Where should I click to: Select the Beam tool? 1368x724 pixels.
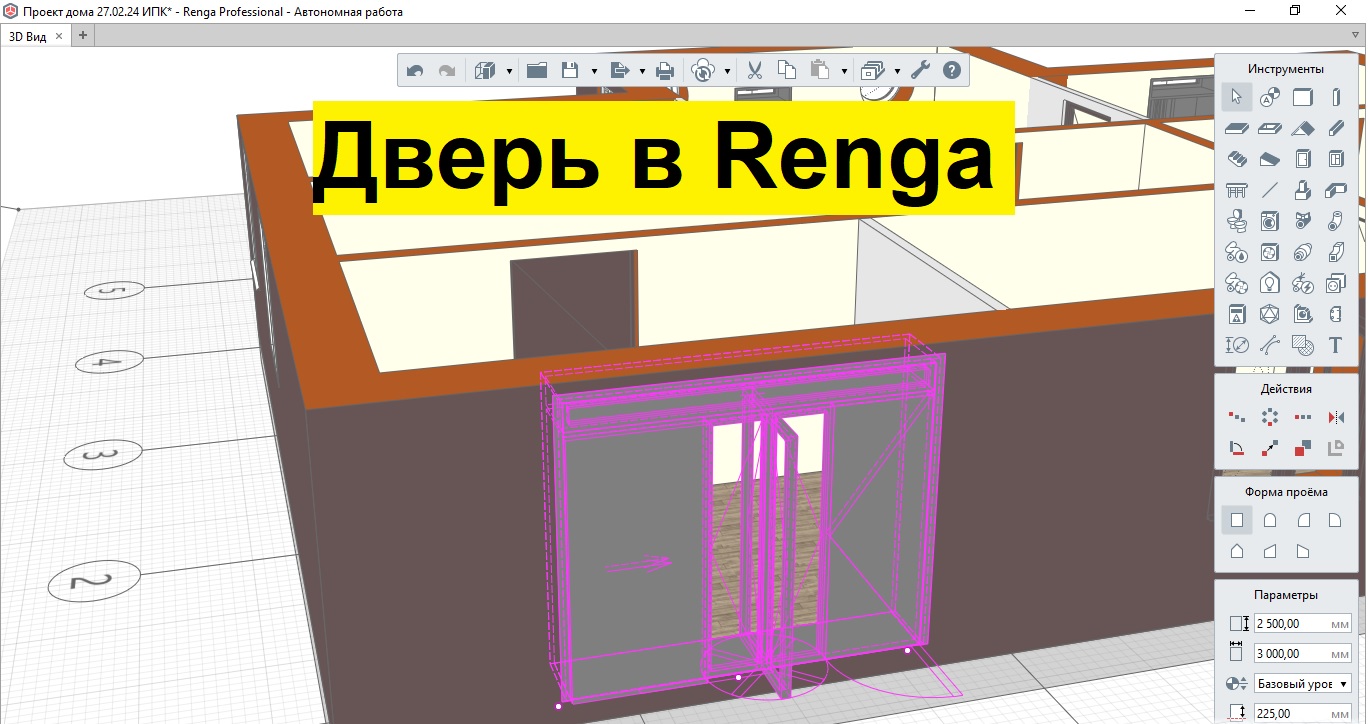coord(1335,128)
